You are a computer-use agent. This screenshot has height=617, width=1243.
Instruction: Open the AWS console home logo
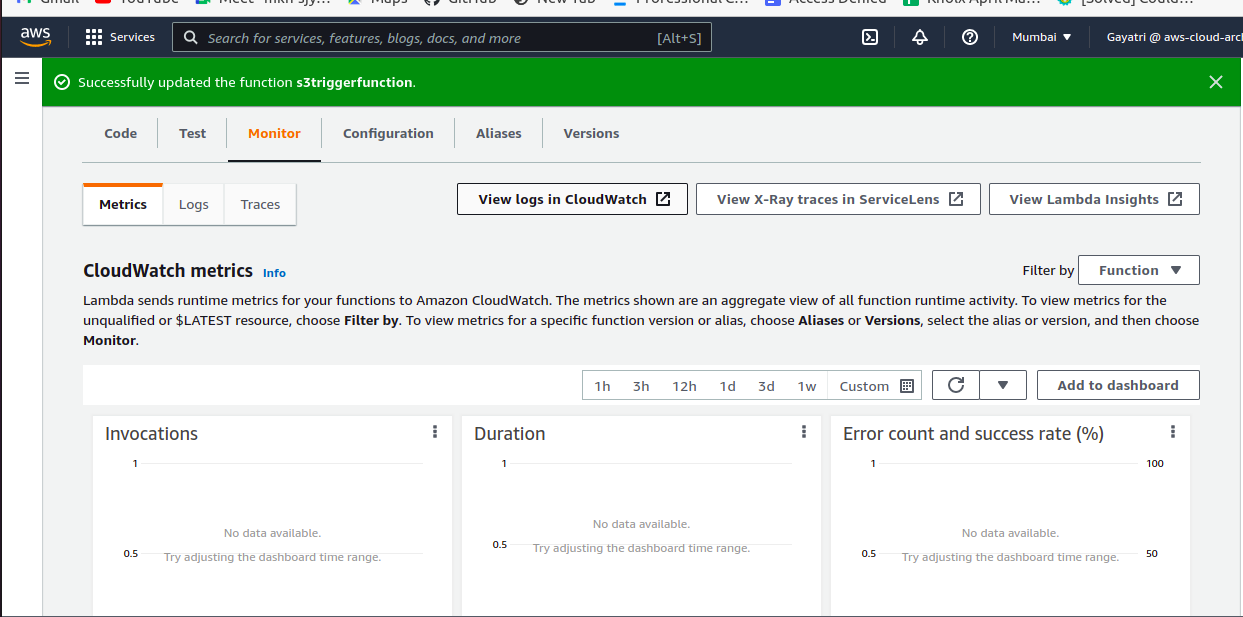coord(35,37)
